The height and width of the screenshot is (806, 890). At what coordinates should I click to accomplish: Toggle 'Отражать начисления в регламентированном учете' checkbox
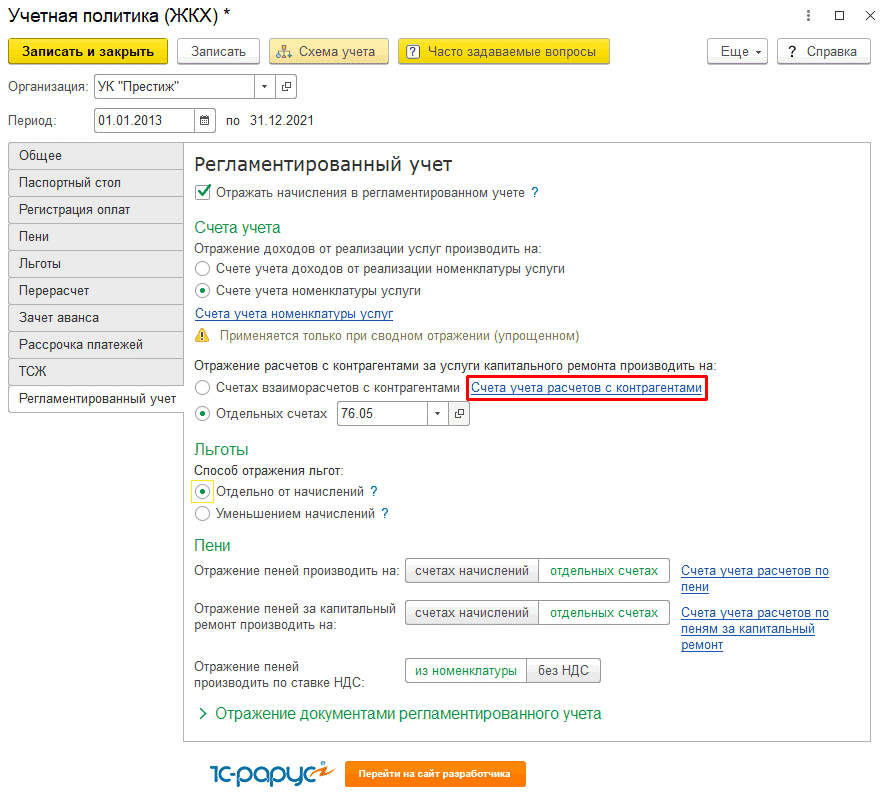[x=203, y=193]
